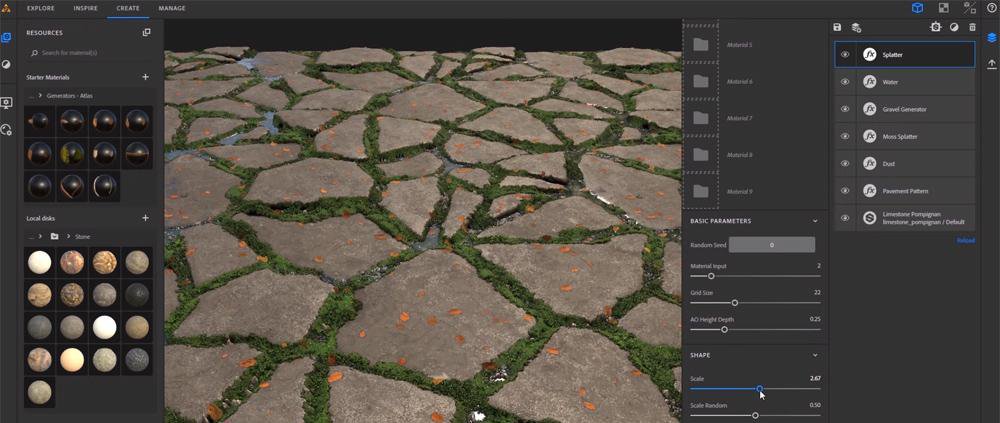Delete selected layer with trash icon
This screenshot has height=423, width=1000.
coord(972,27)
